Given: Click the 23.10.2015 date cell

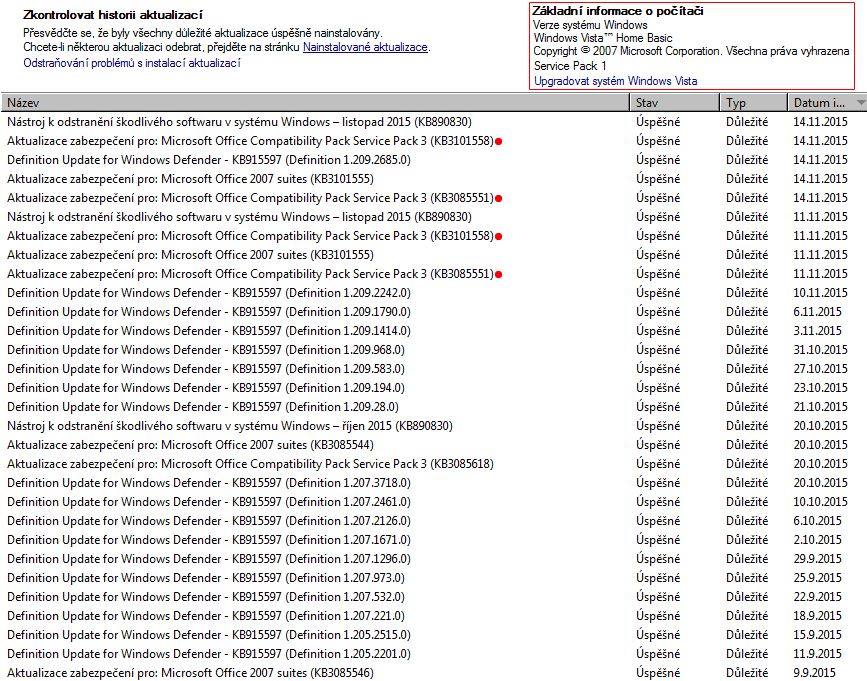Looking at the screenshot, I should click(x=821, y=388).
